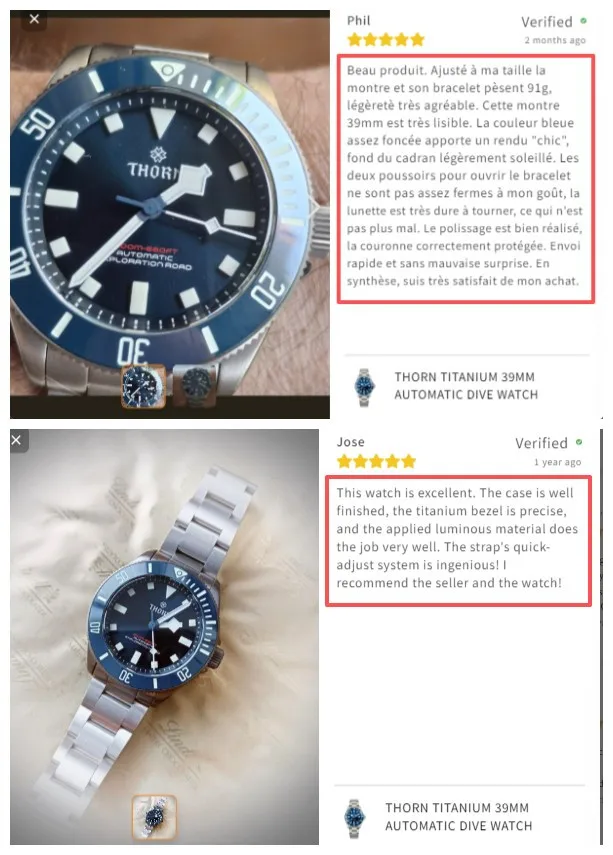Select second thumbnail in Phil's photo viewer

(x=195, y=386)
